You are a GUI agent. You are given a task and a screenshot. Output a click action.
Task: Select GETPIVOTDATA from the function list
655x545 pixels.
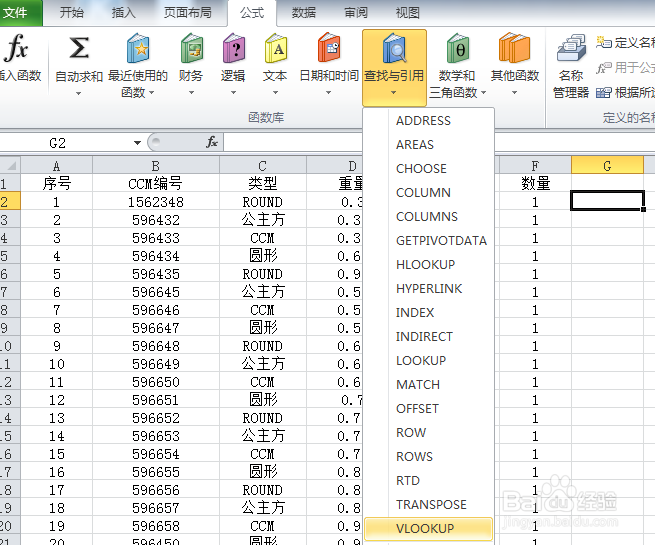[428, 241]
